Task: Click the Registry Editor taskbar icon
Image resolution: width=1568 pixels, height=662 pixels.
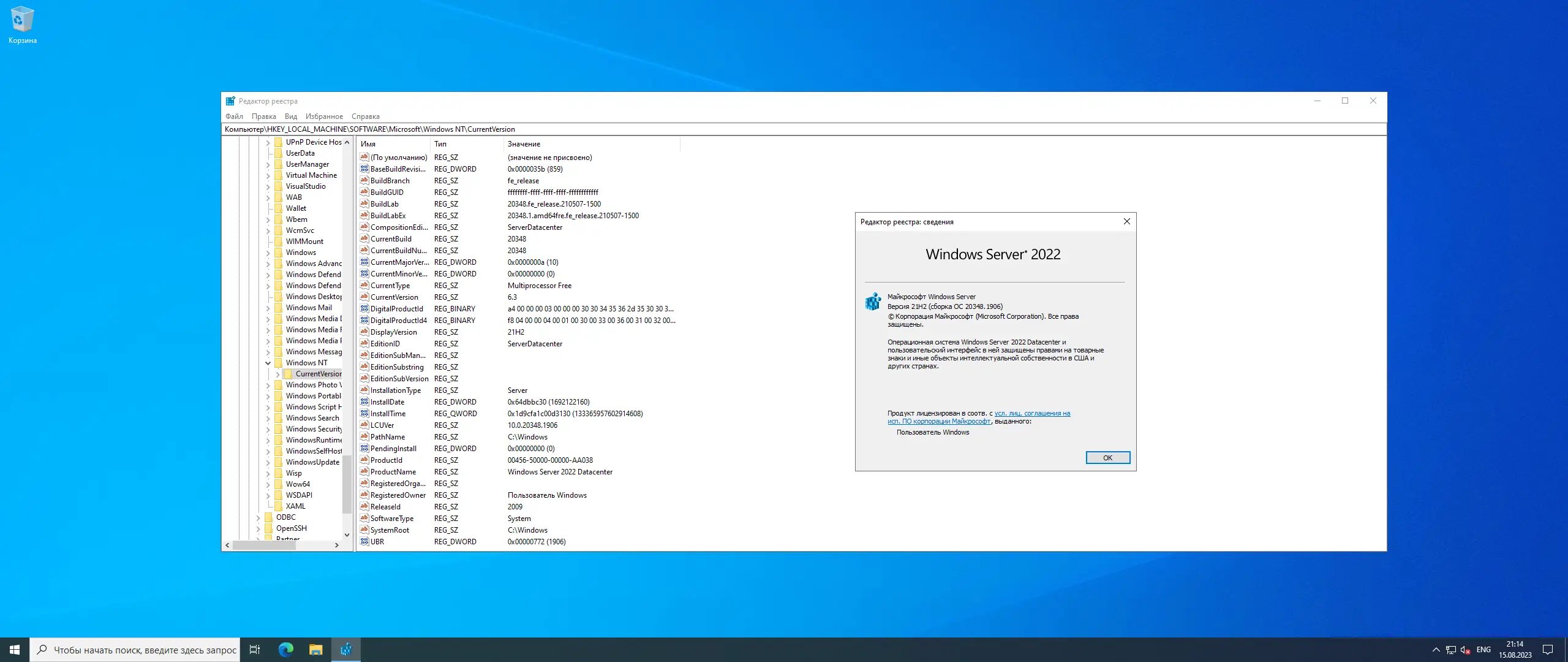Action: click(x=346, y=650)
